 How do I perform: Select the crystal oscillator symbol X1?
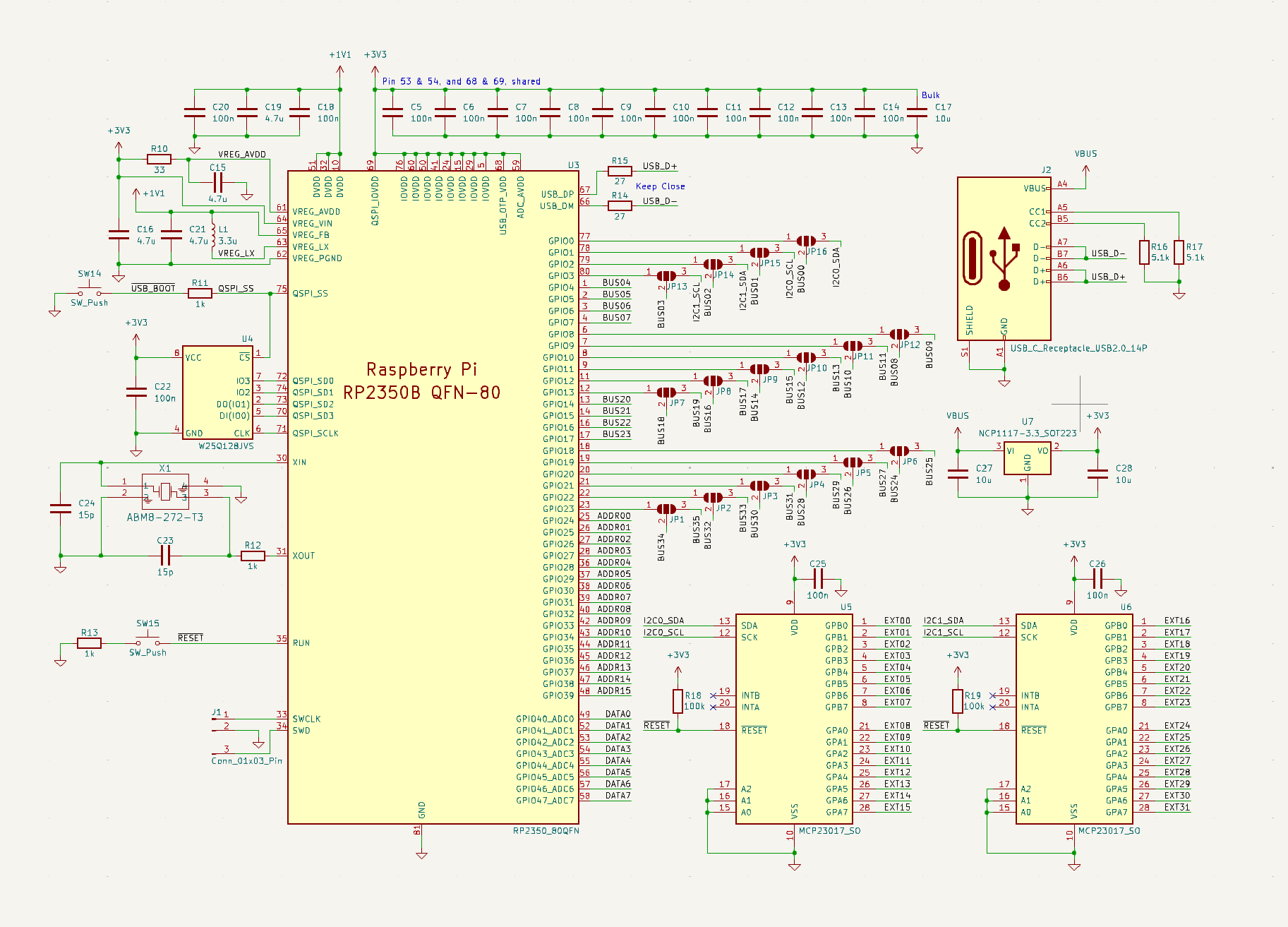(x=164, y=491)
